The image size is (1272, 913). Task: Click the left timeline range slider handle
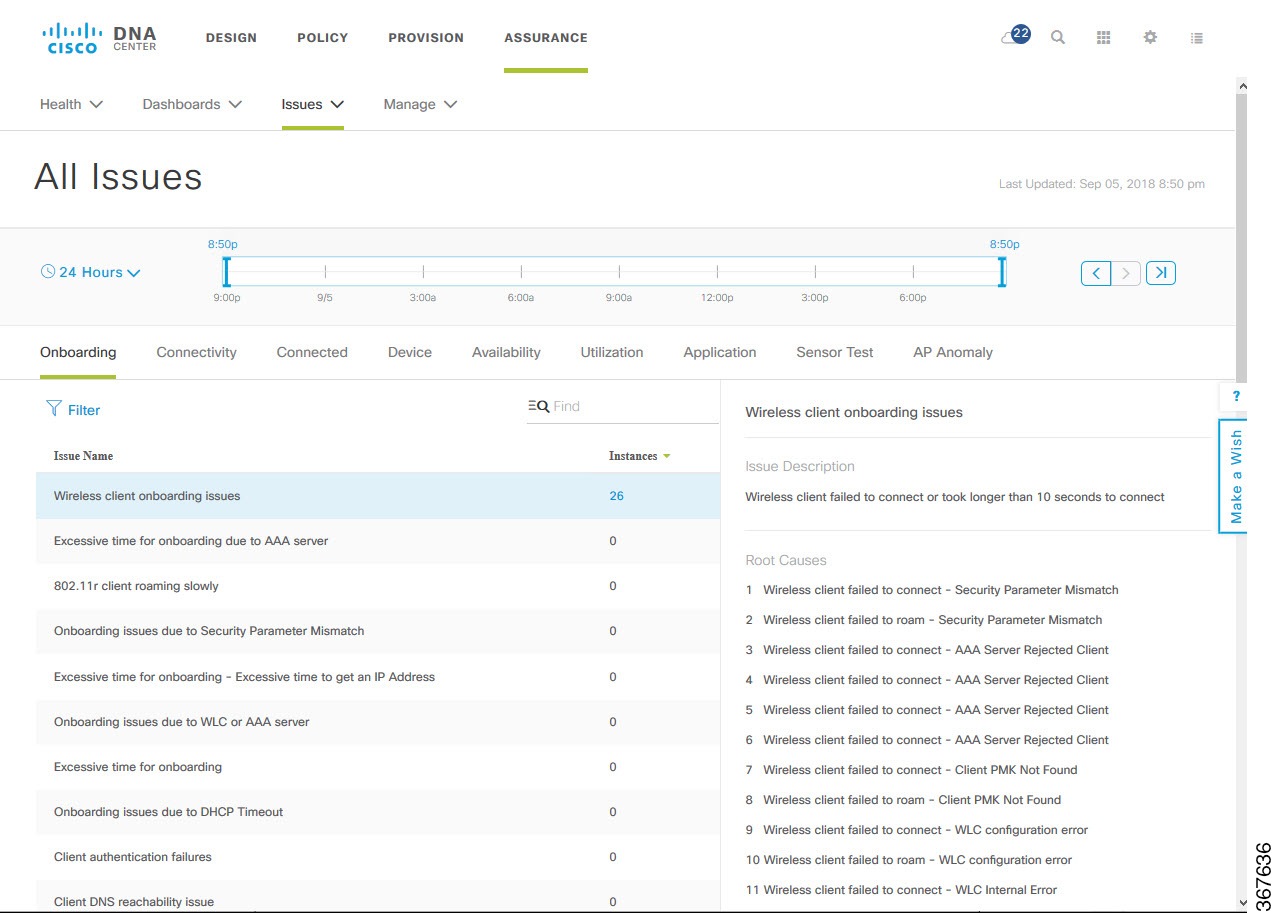[225, 271]
